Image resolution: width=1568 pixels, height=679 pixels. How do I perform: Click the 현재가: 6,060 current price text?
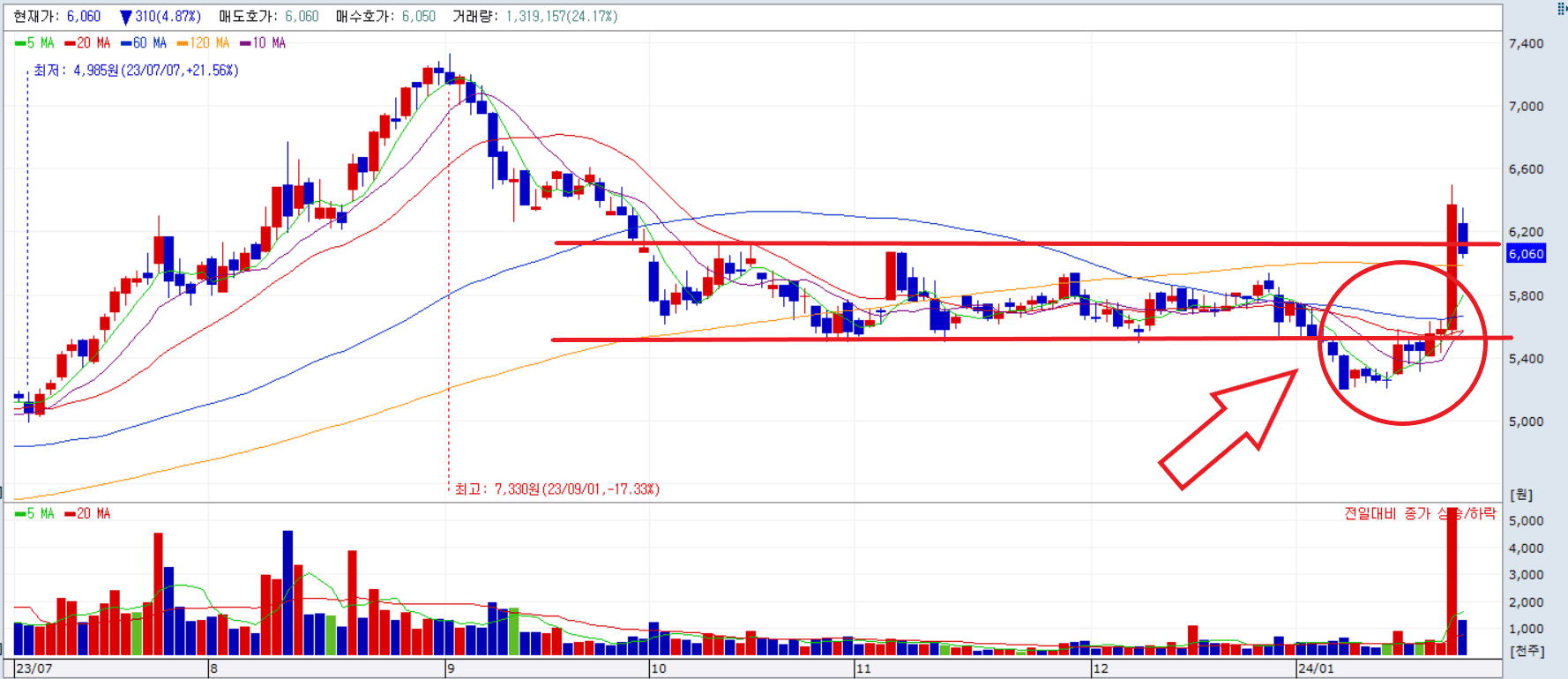coord(57,17)
